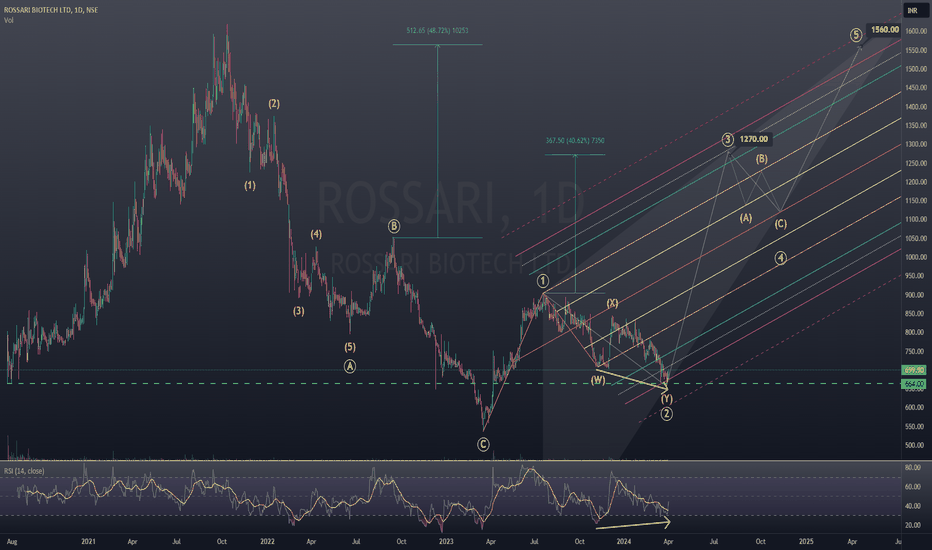This screenshot has height=550, width=932.
Task: Click the (3) wave label
Action: [x=298, y=311]
